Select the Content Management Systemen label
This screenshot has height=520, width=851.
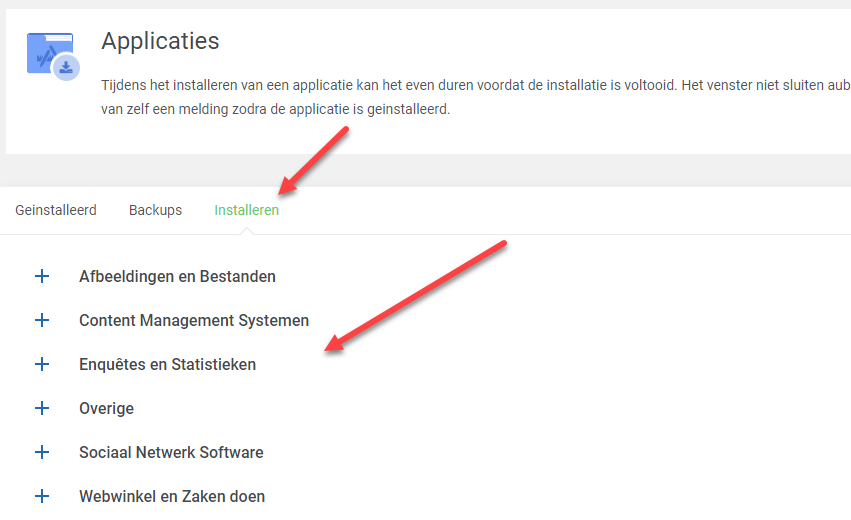(x=194, y=320)
